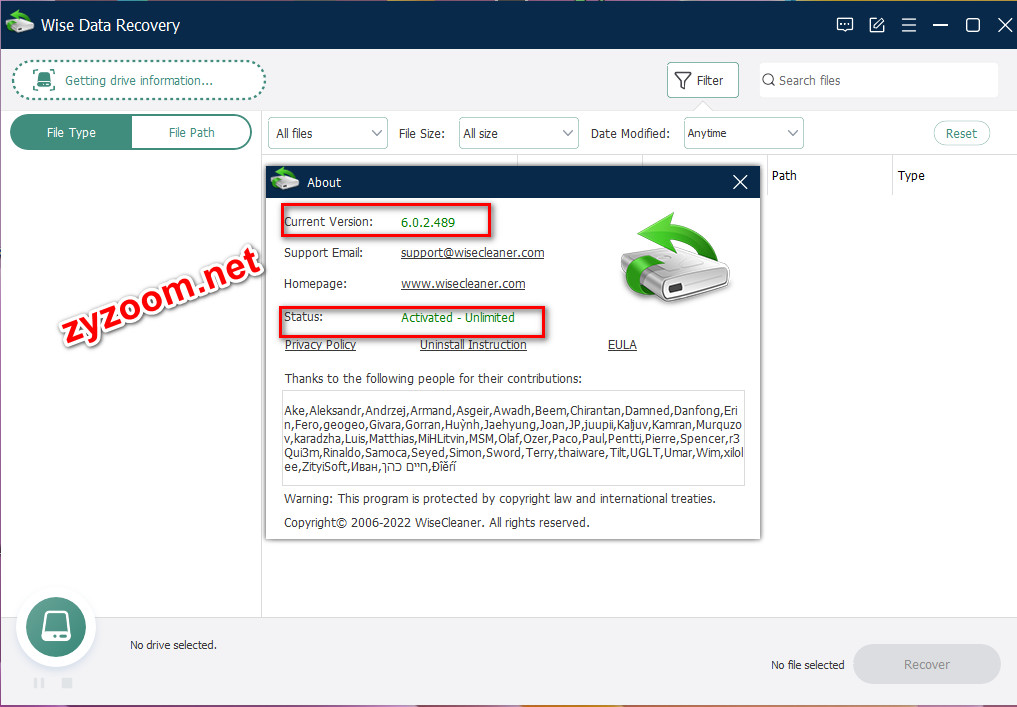The image size is (1017, 707).
Task: Open the hamburger menu in title bar
Action: click(x=909, y=25)
